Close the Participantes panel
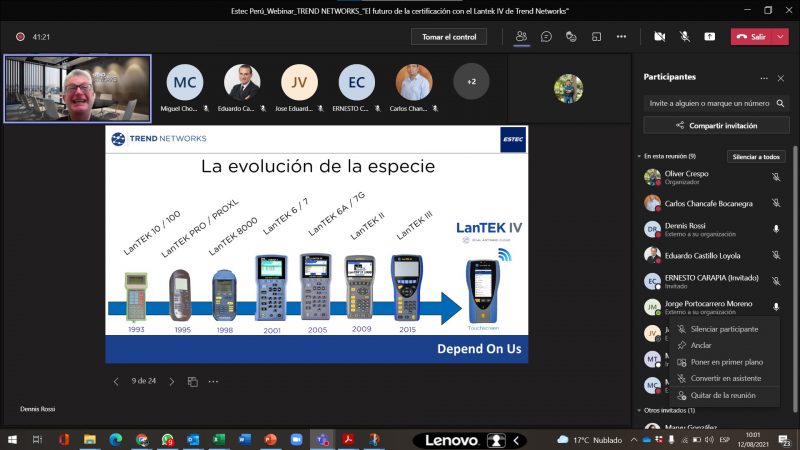Screen dimensions: 800x450 782,77
